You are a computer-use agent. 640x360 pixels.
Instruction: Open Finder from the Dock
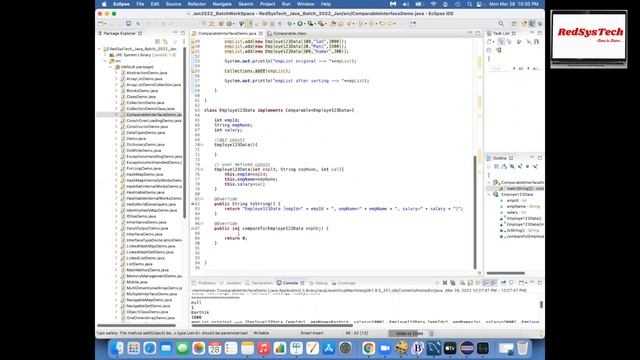[x=117, y=348]
